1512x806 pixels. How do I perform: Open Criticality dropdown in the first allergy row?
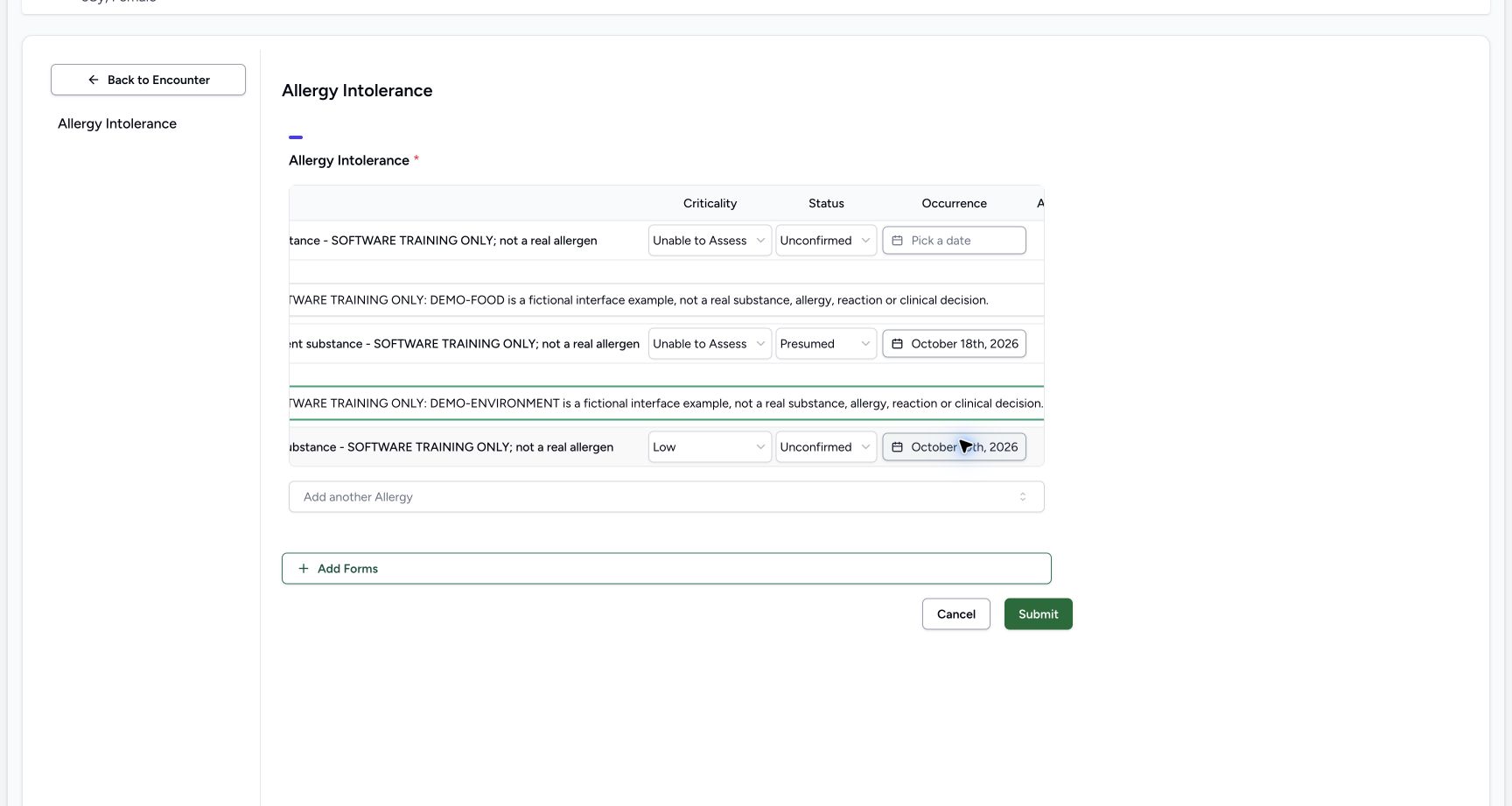710,241
